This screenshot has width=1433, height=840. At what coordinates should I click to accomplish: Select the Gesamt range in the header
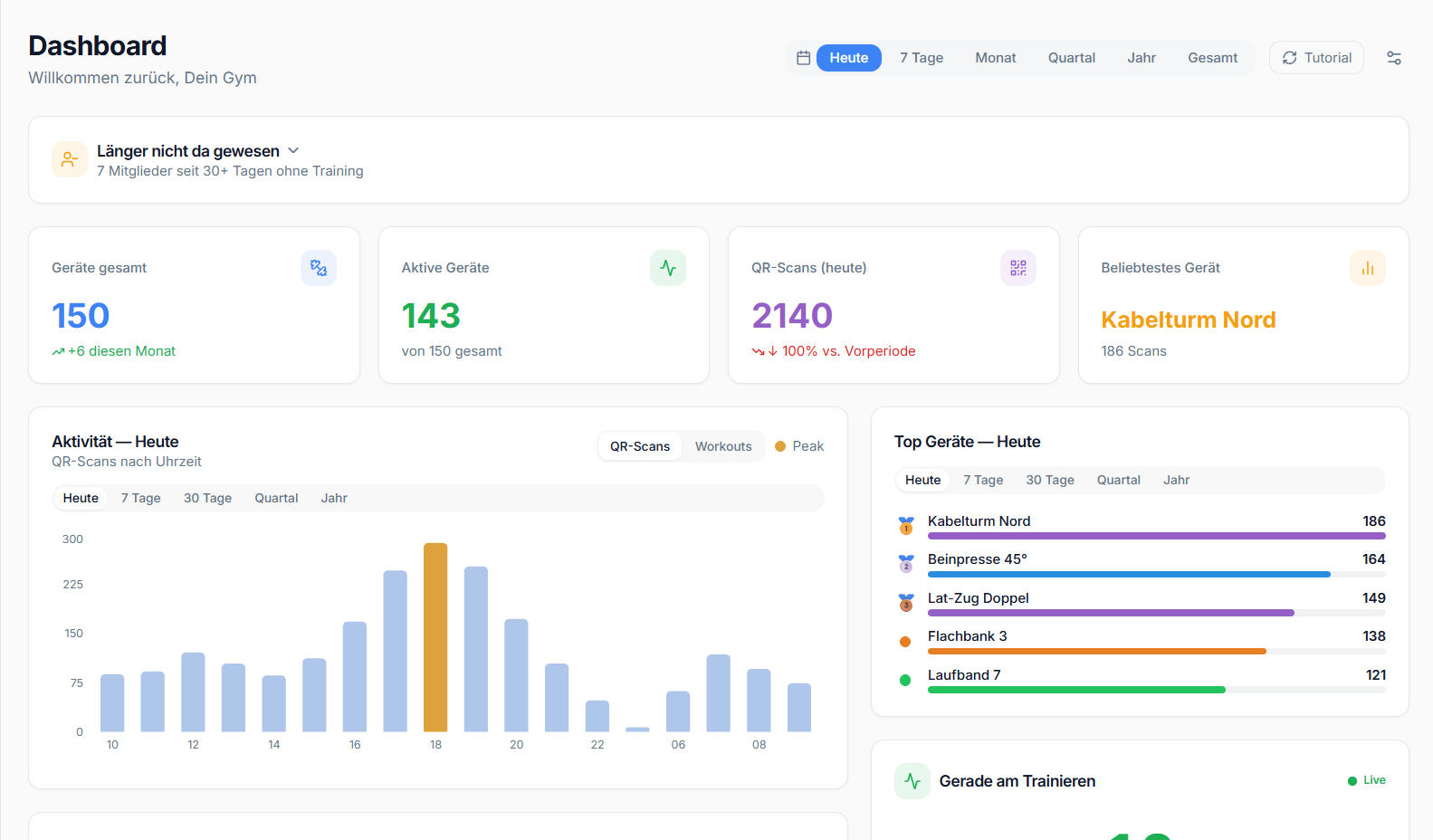click(x=1213, y=58)
